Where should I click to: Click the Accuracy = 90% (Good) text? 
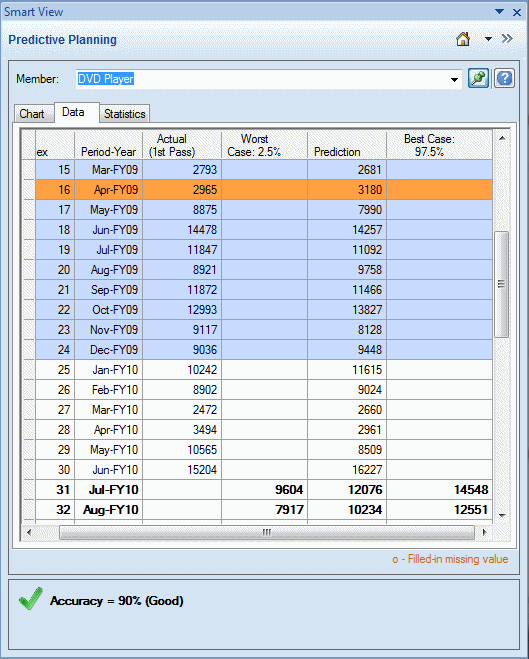[x=116, y=601]
